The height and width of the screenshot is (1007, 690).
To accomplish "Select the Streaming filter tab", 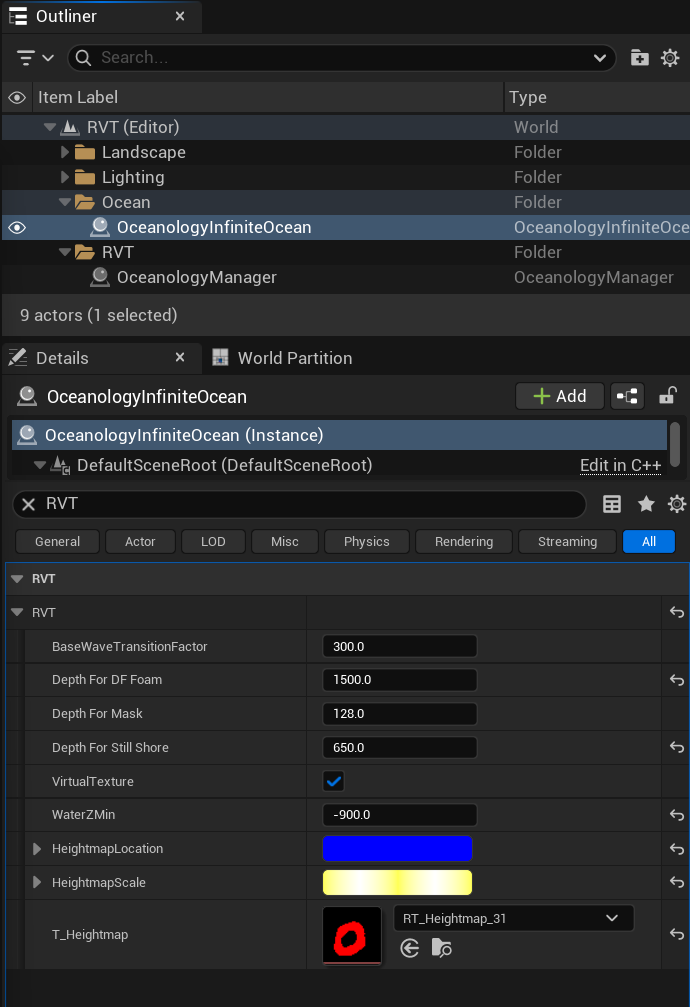I will click(x=567, y=541).
